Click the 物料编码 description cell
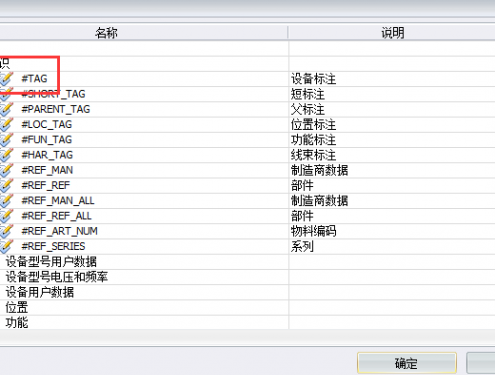 tap(392, 231)
